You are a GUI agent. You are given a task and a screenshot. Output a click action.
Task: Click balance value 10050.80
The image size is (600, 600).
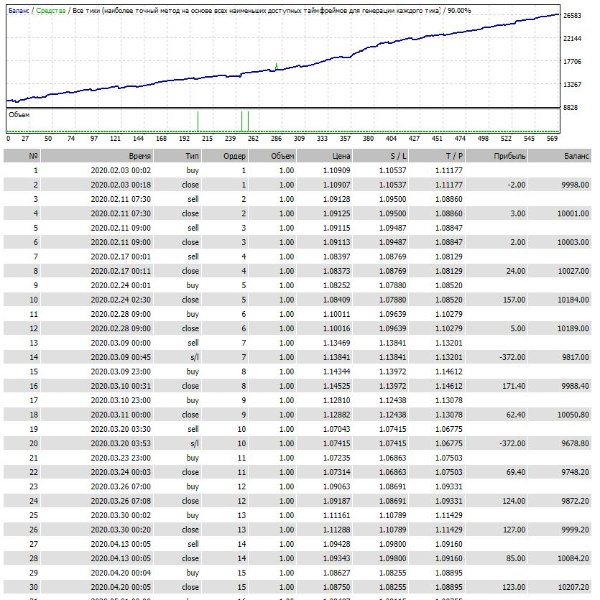coord(573,415)
